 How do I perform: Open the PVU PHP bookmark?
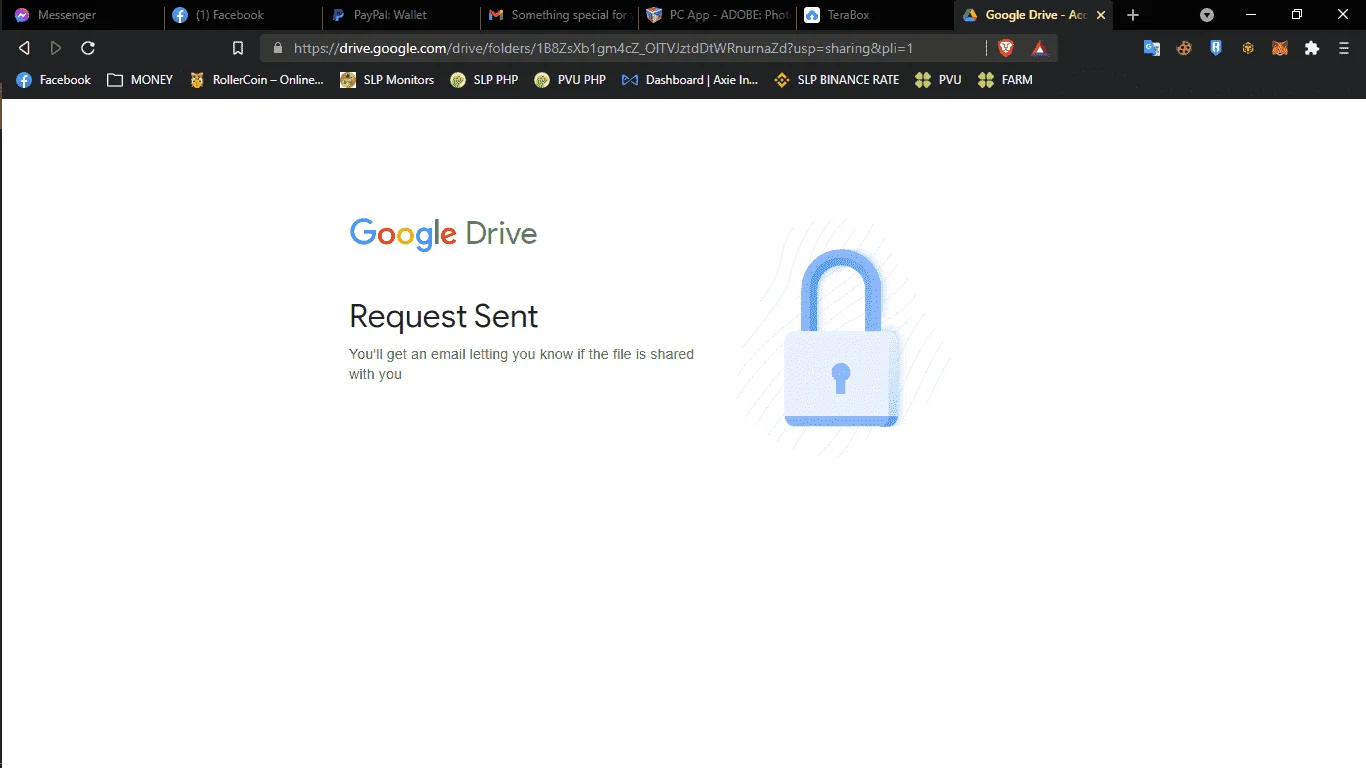pyautogui.click(x=570, y=80)
